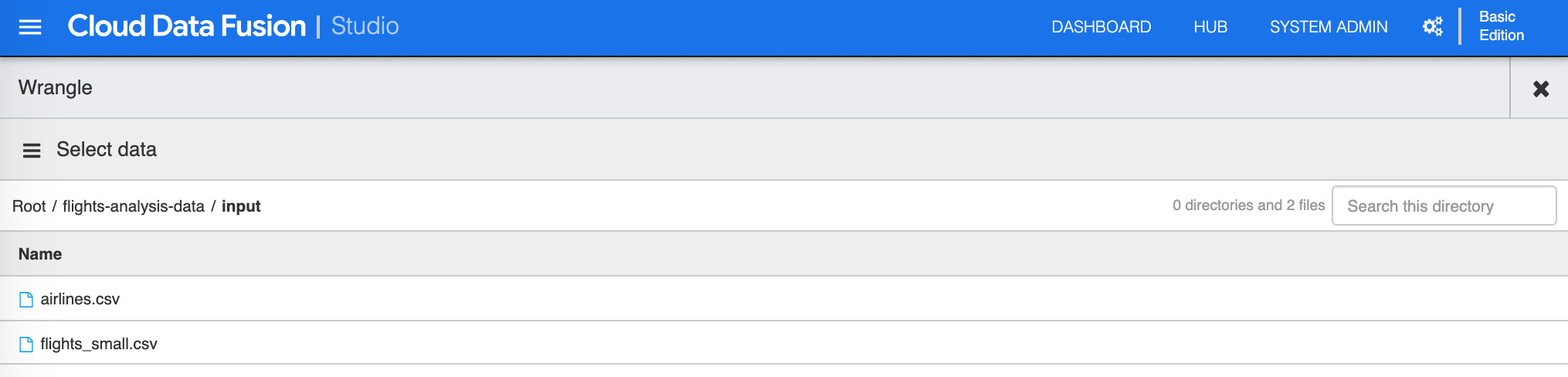Select the flights_small.csv file
This screenshot has width=1568, height=377.
point(99,345)
